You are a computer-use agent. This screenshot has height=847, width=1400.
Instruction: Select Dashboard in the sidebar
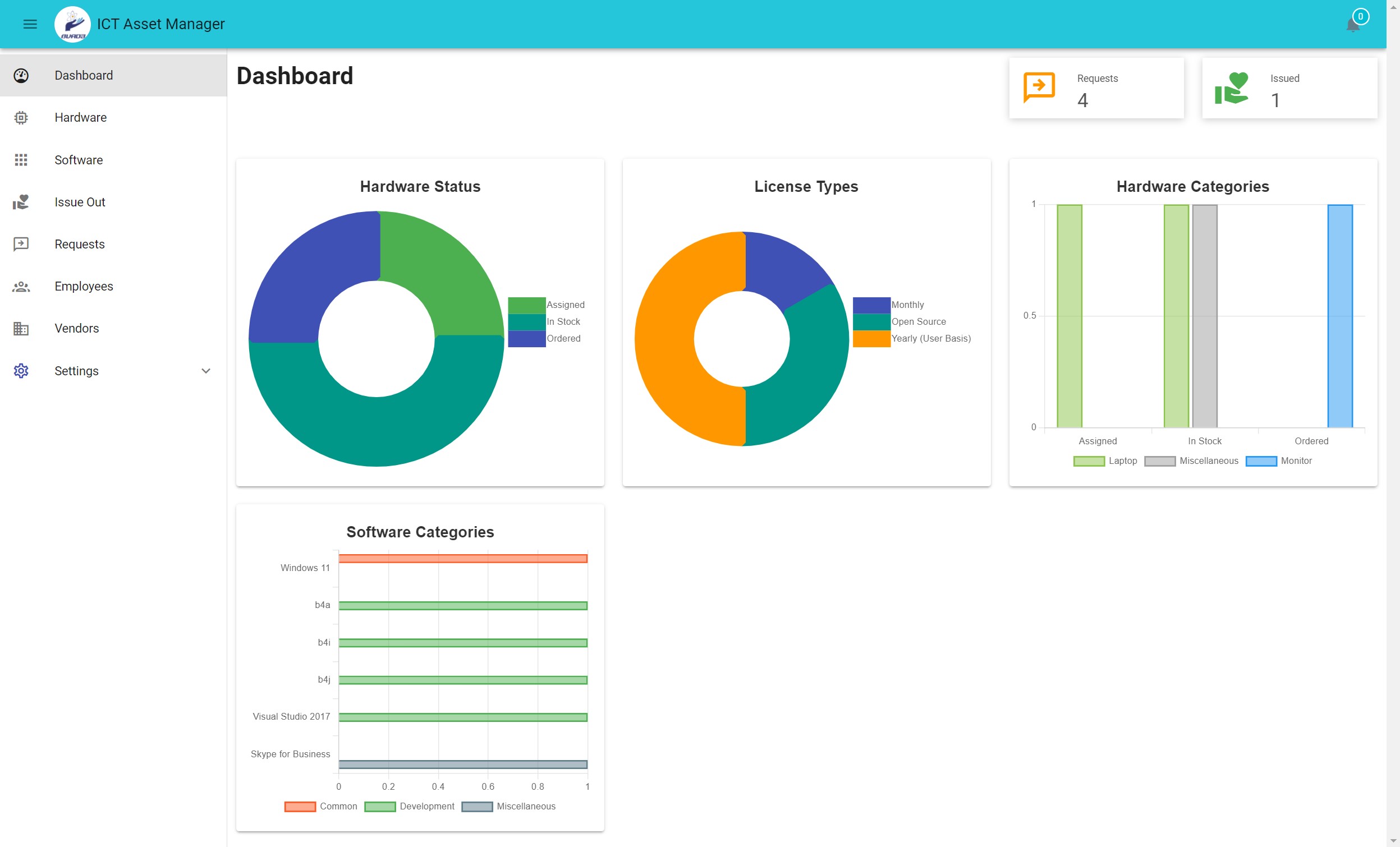pos(84,76)
